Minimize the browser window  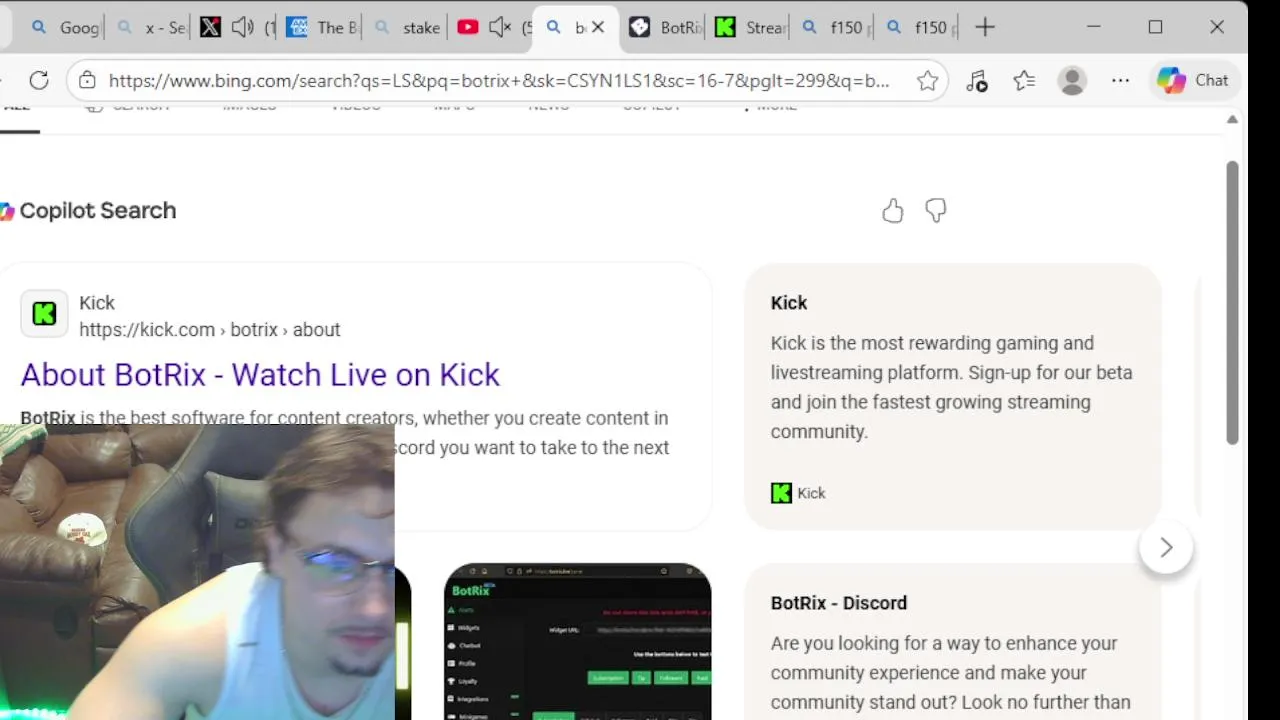(1093, 27)
